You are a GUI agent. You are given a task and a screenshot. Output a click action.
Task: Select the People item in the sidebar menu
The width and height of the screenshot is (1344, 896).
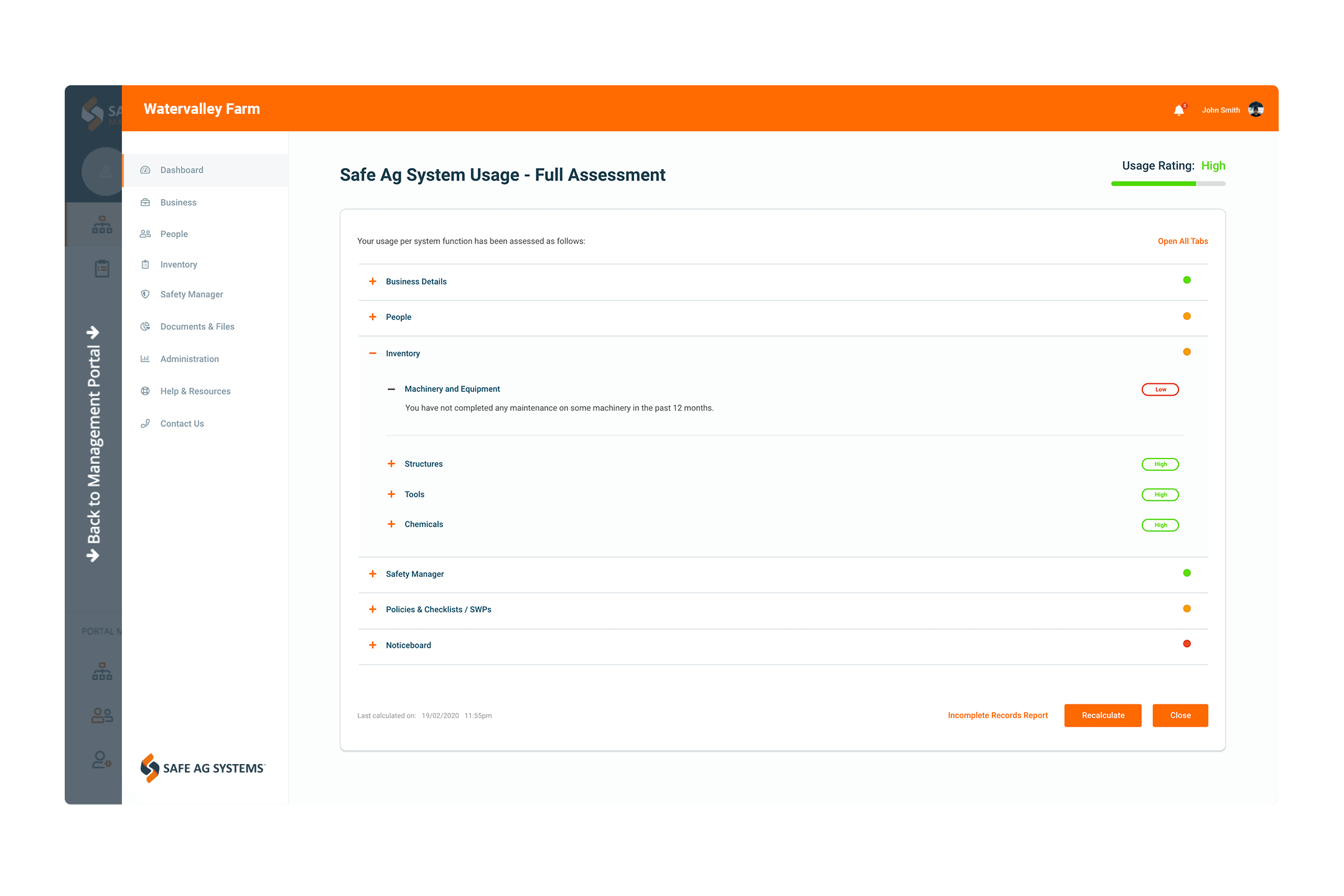point(174,233)
